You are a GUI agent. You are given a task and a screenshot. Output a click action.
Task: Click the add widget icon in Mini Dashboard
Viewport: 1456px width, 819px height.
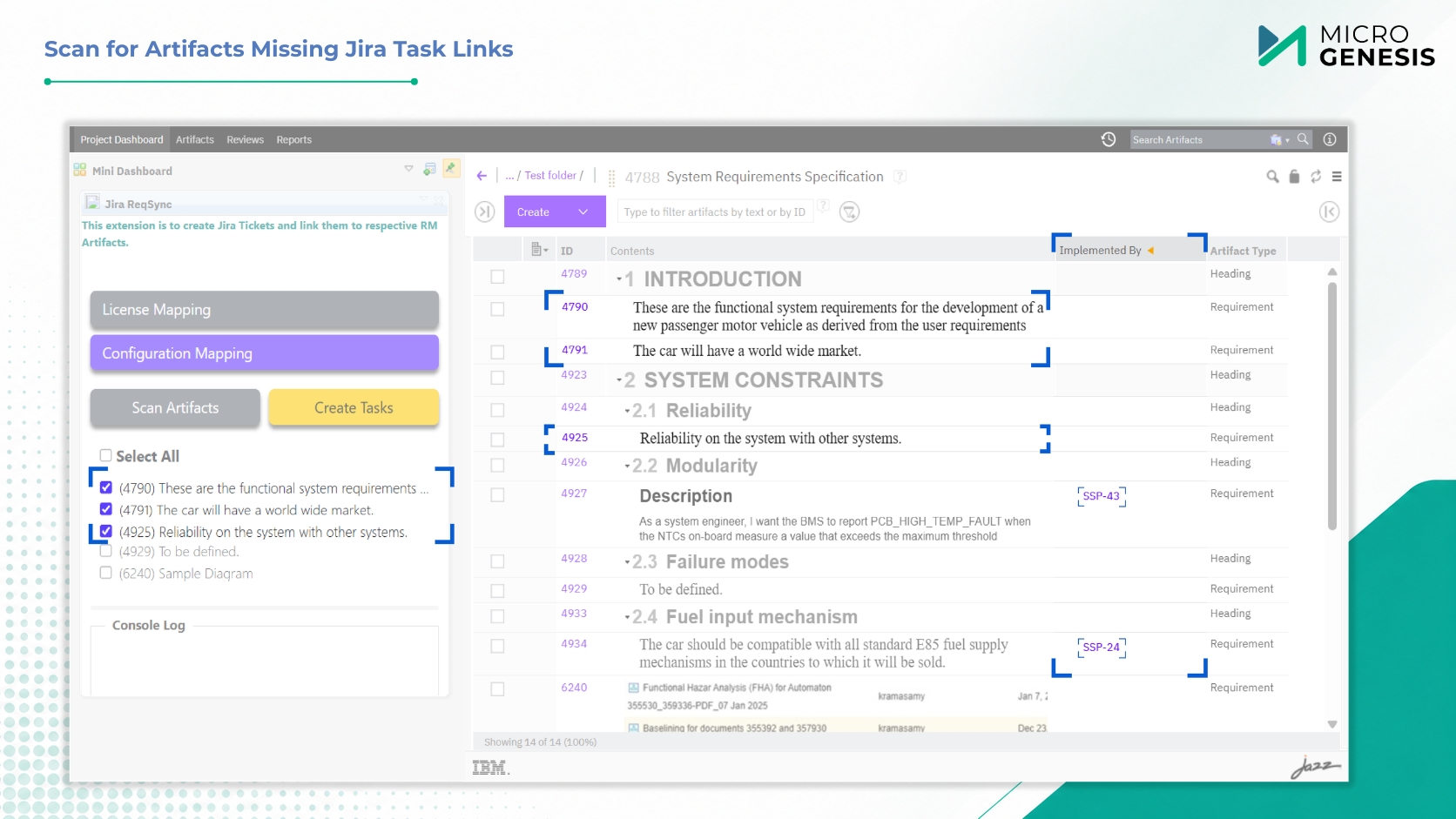tap(429, 169)
